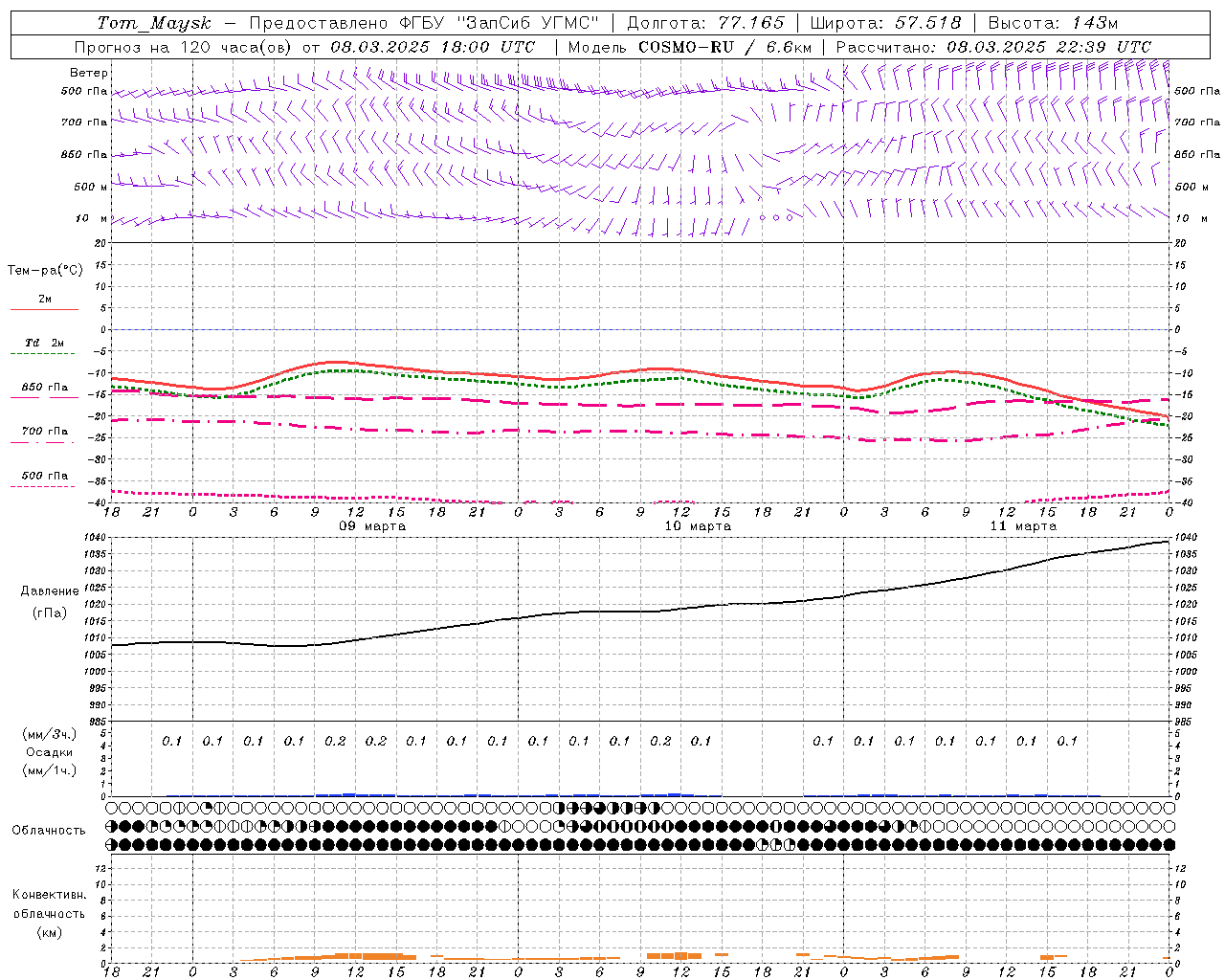Click the '09 марта' date label

click(x=372, y=526)
